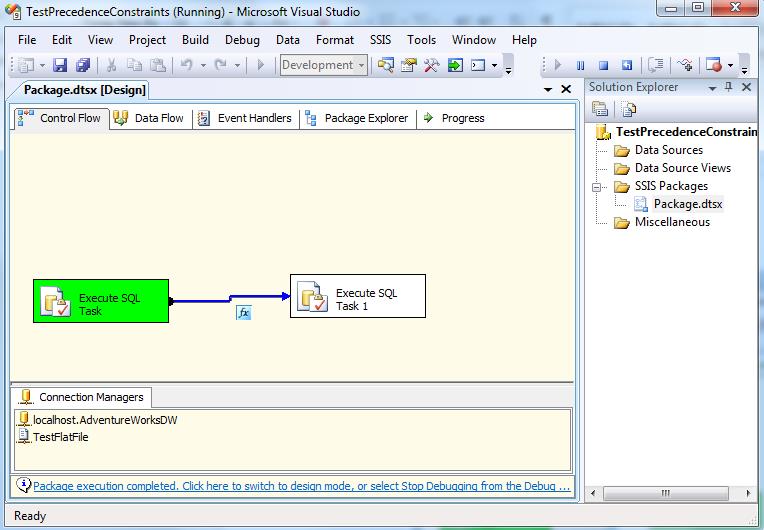
Task: Open the SSIS menu
Action: pos(381,40)
